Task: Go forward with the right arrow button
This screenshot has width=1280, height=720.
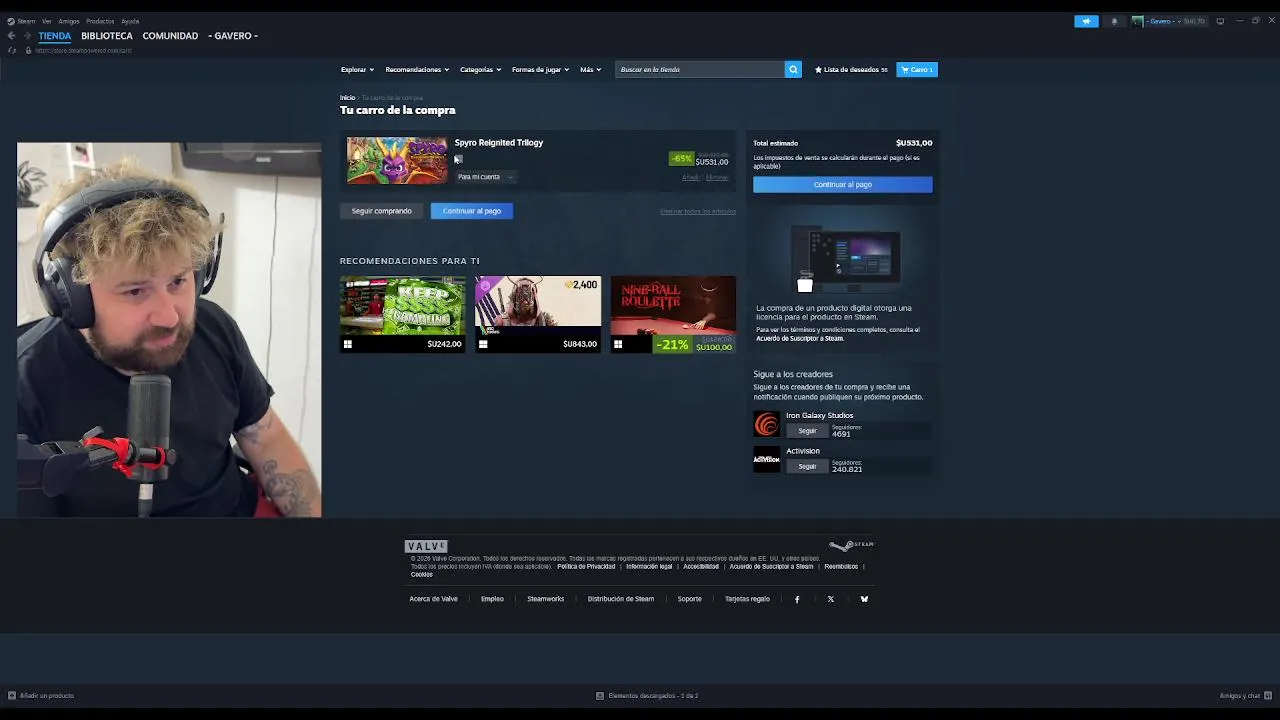Action: (28, 36)
